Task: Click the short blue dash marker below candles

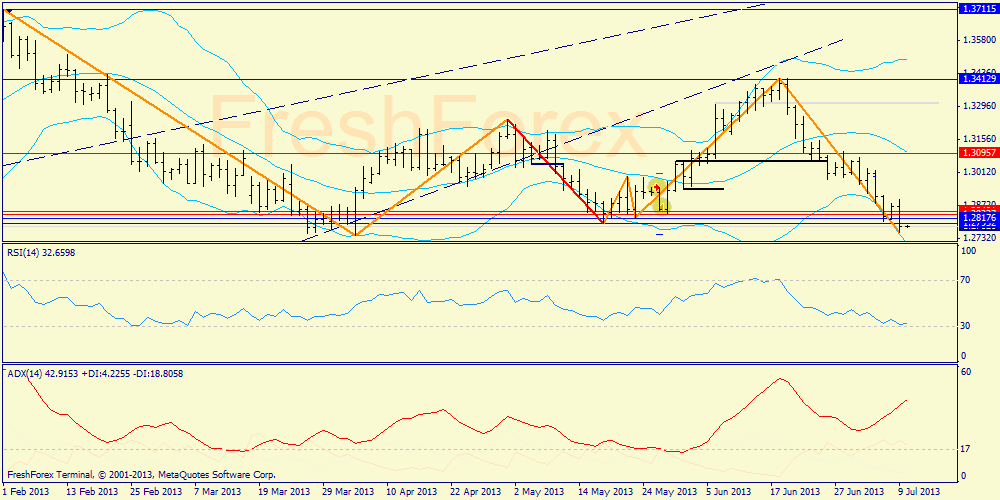Action: tap(660, 234)
